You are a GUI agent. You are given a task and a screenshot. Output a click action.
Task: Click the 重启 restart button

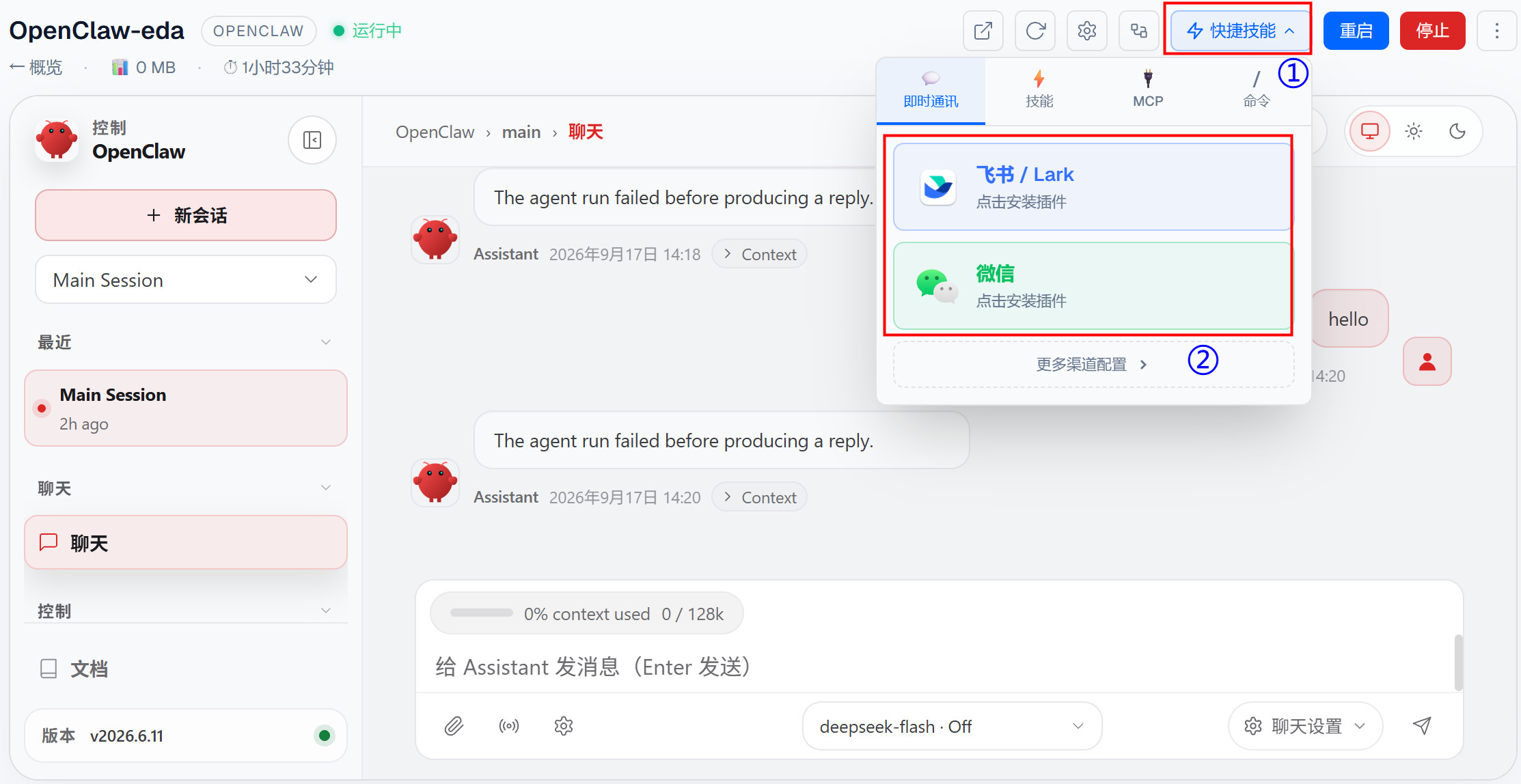pyautogui.click(x=1356, y=31)
